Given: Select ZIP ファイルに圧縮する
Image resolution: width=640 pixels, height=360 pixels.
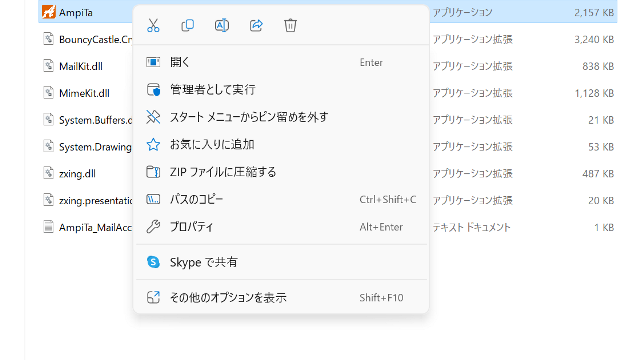Looking at the screenshot, I should pos(281,172).
